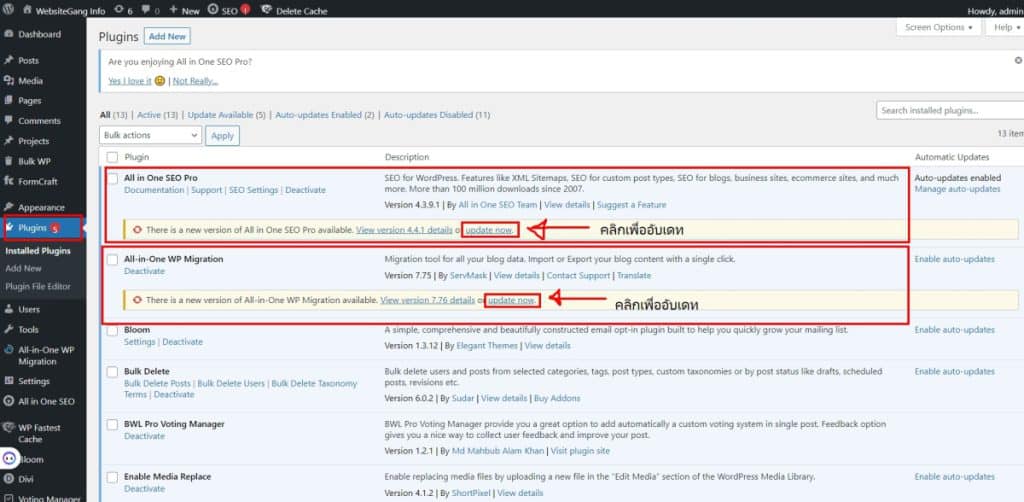Open Installed Plugins submenu item

tap(38, 251)
